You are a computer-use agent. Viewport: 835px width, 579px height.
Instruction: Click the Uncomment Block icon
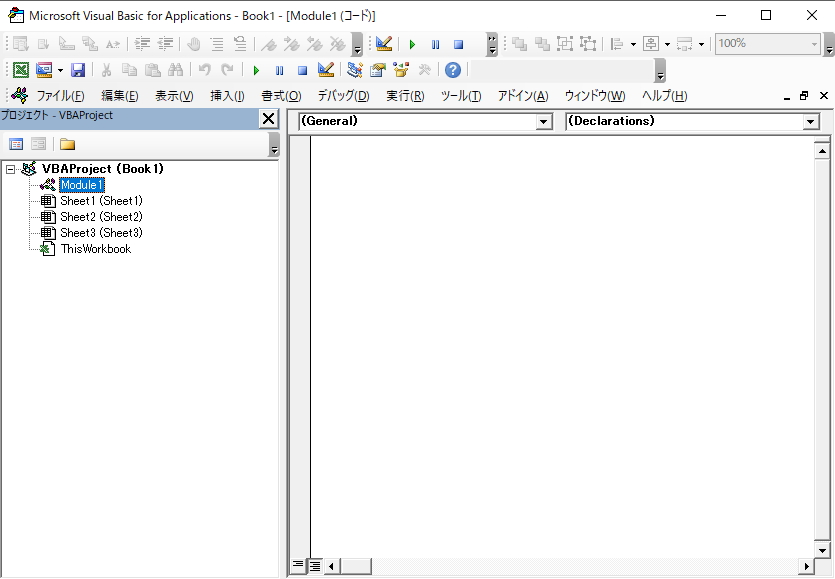[x=240, y=44]
